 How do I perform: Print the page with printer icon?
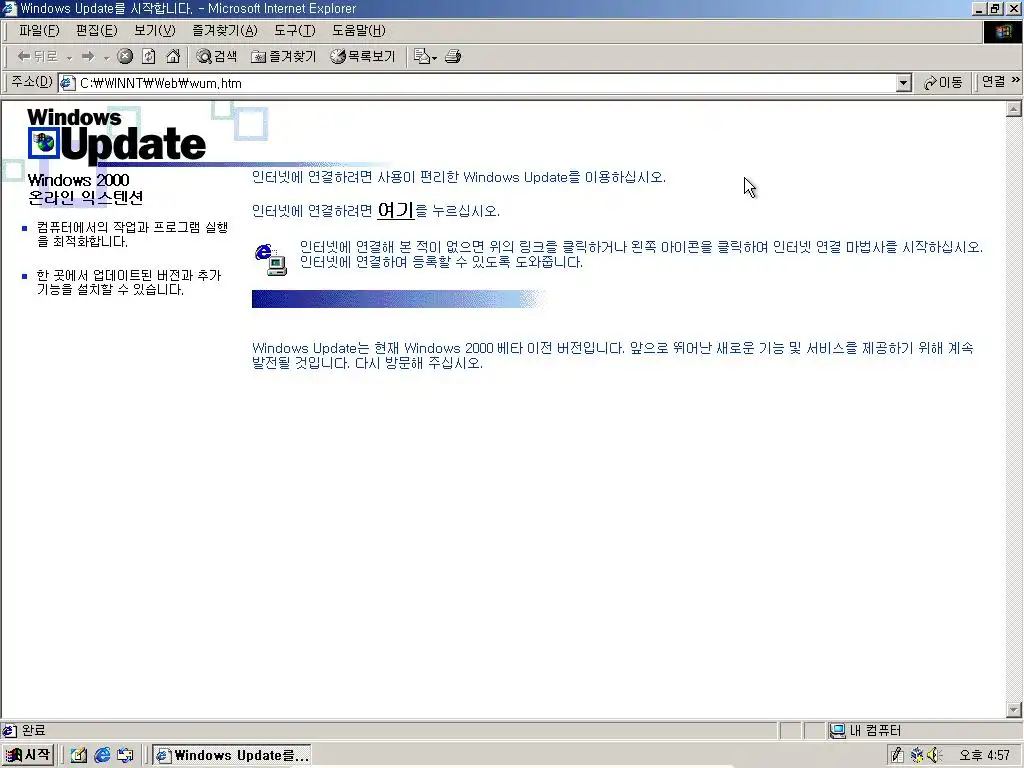coord(453,57)
